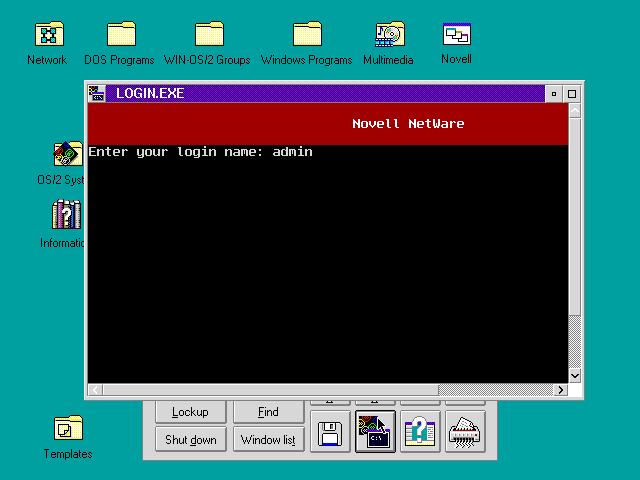Click the Shut down button

[x=190, y=439]
